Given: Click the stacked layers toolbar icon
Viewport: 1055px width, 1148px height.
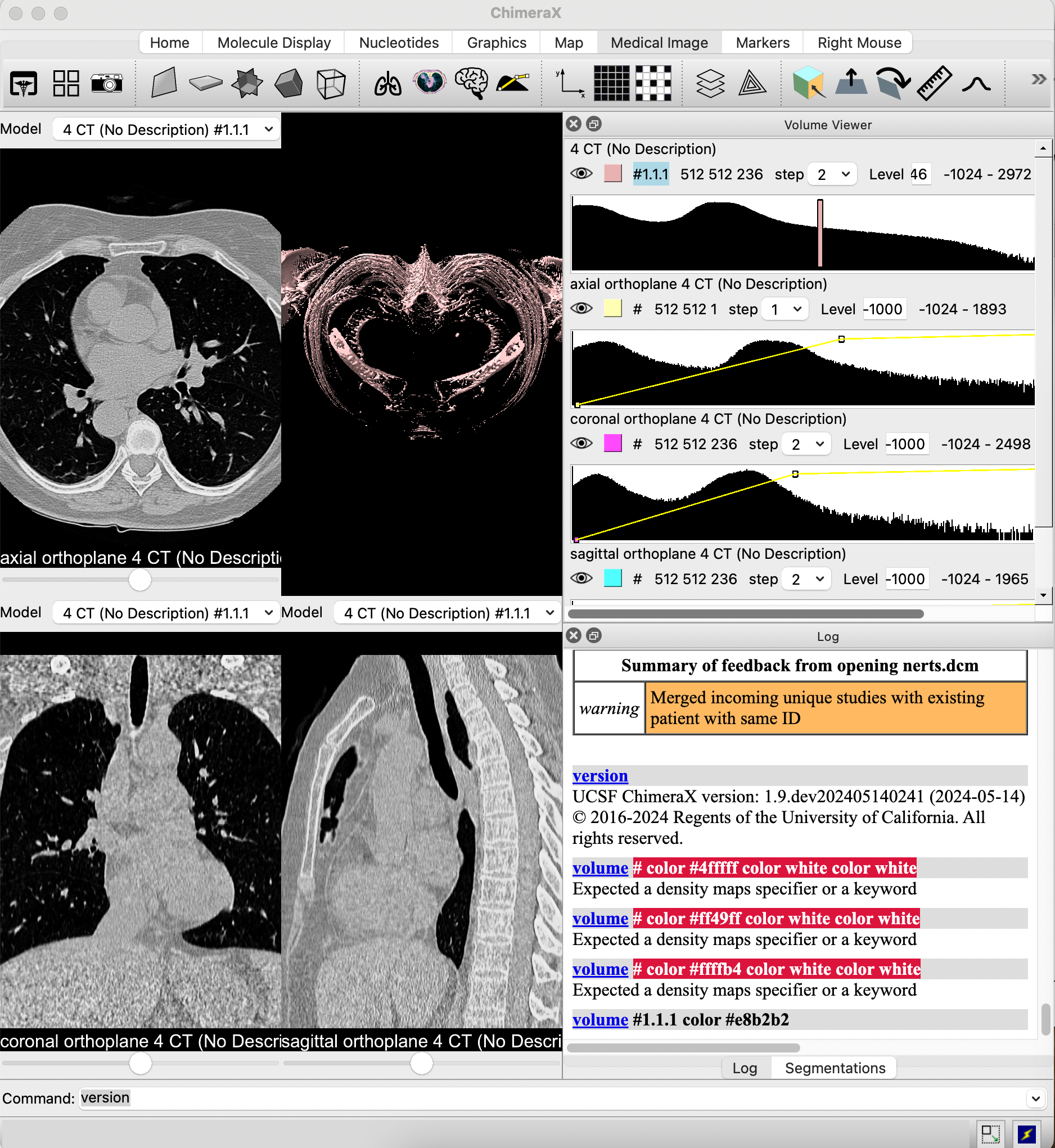Looking at the screenshot, I should pos(710,84).
